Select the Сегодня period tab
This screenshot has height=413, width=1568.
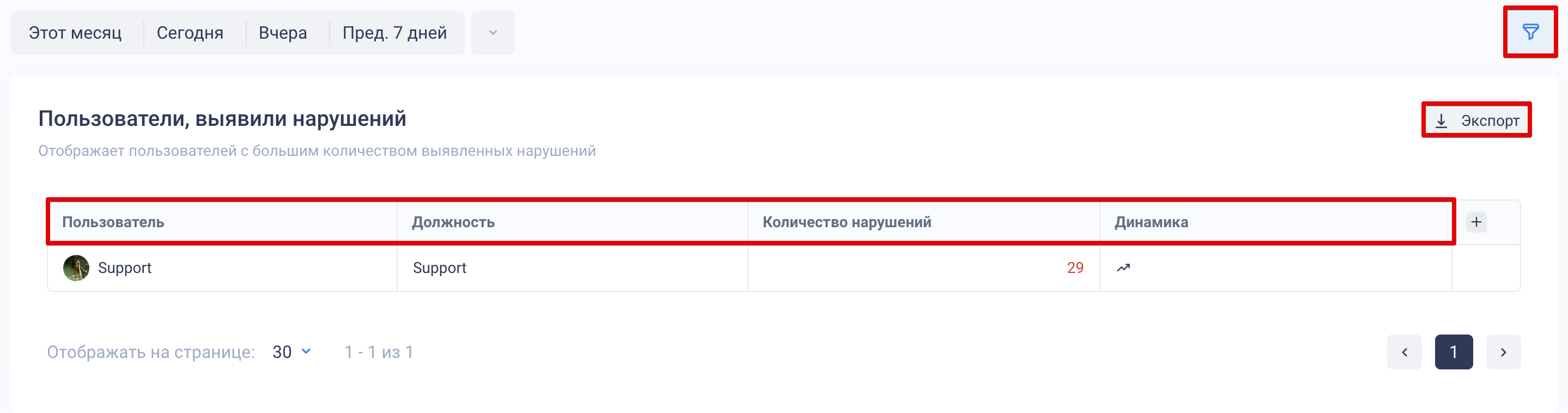190,32
